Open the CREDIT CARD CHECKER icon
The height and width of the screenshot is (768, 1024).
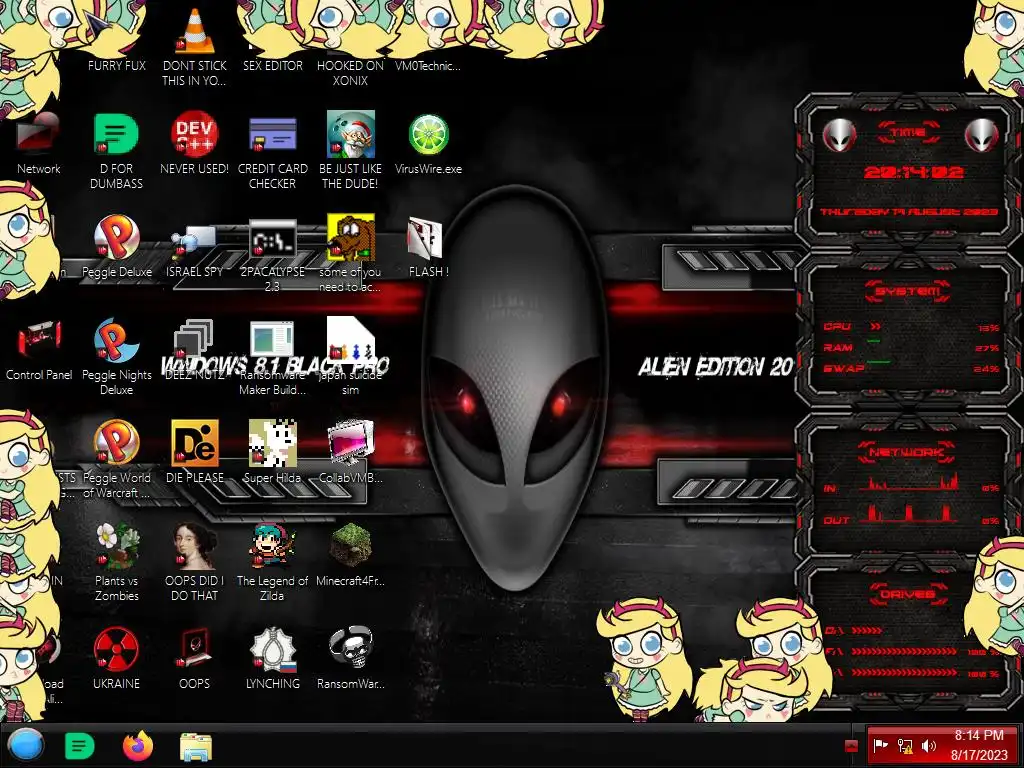point(272,152)
